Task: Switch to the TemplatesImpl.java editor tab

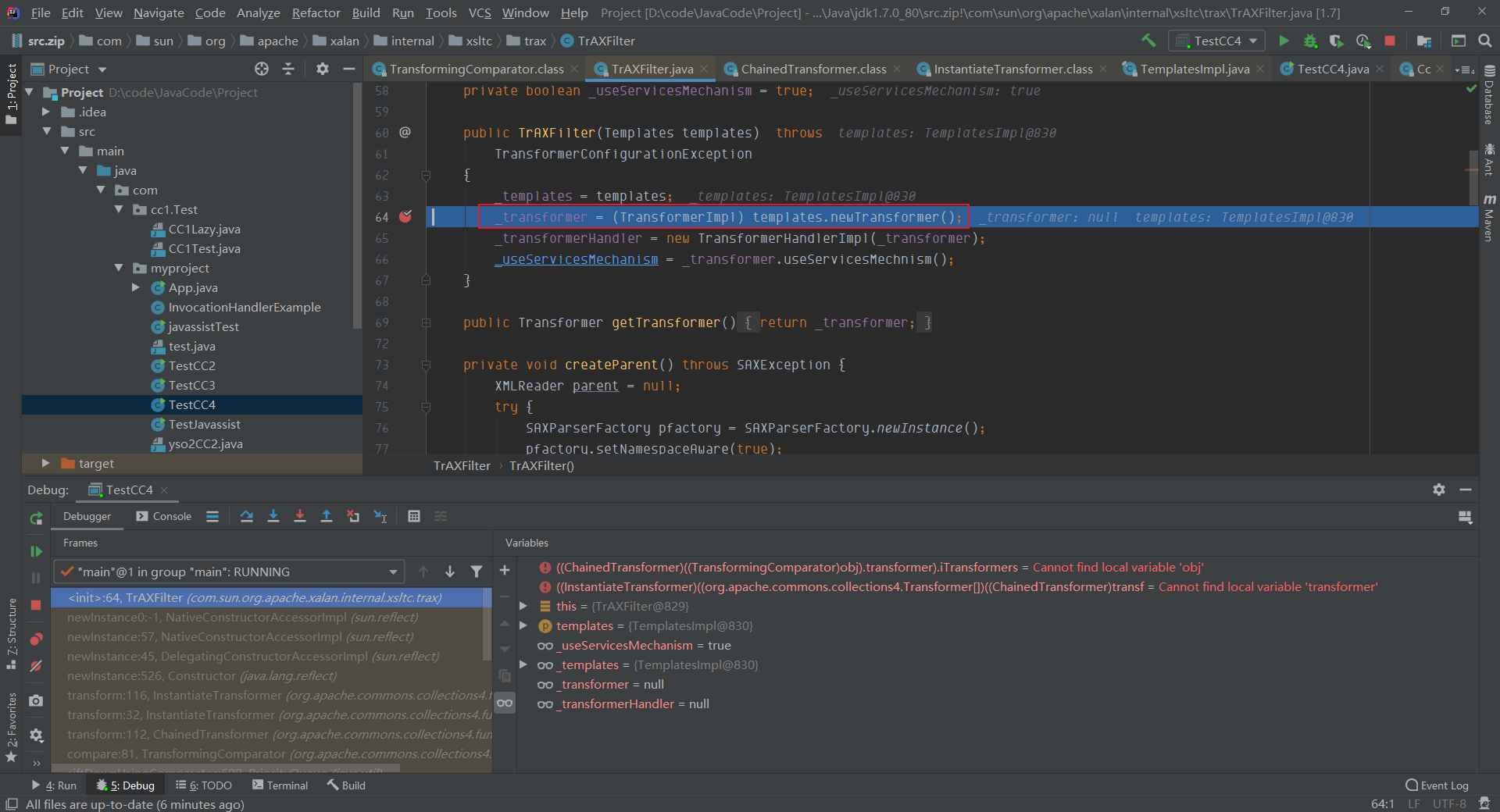Action: 1194,69
